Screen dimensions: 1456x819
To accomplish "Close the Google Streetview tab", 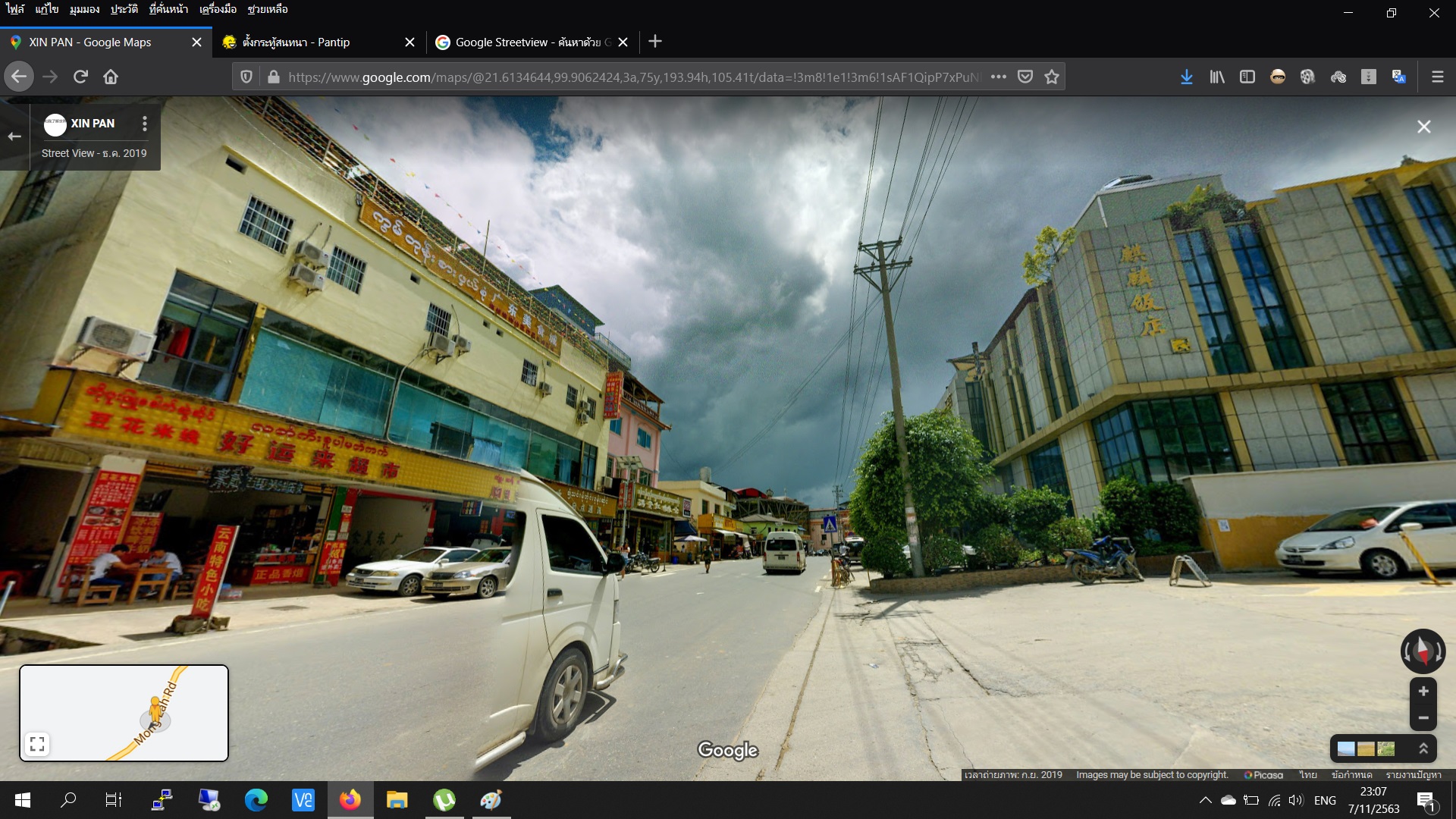I will (x=623, y=42).
